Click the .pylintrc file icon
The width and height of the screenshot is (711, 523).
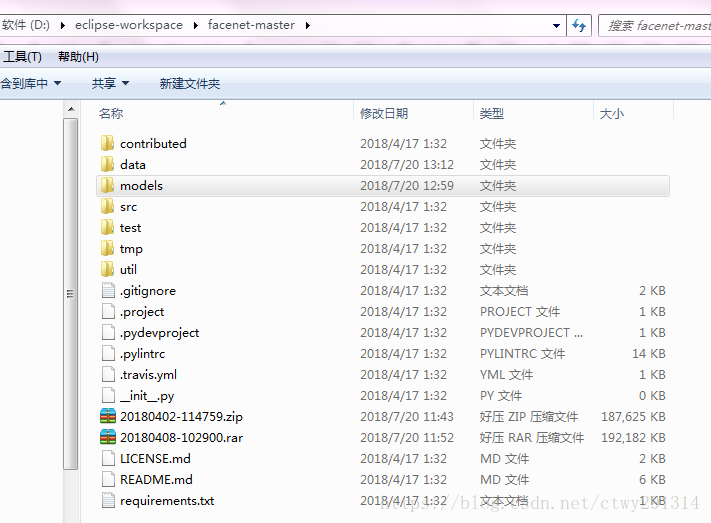(x=108, y=353)
